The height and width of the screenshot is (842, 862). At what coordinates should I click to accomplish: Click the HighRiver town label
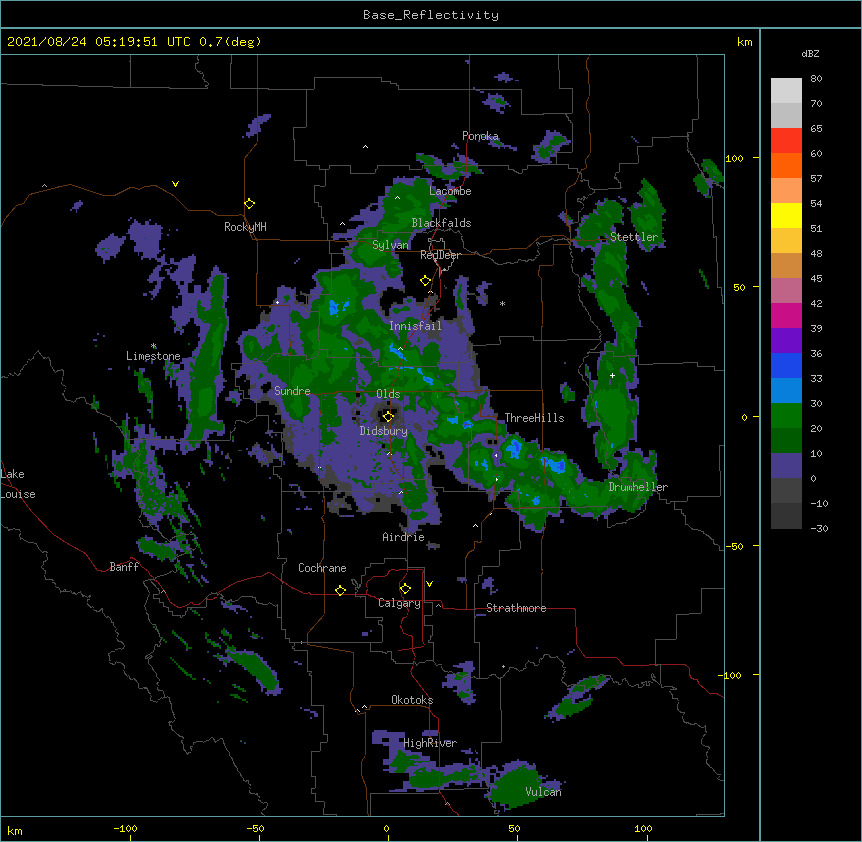pos(430,743)
